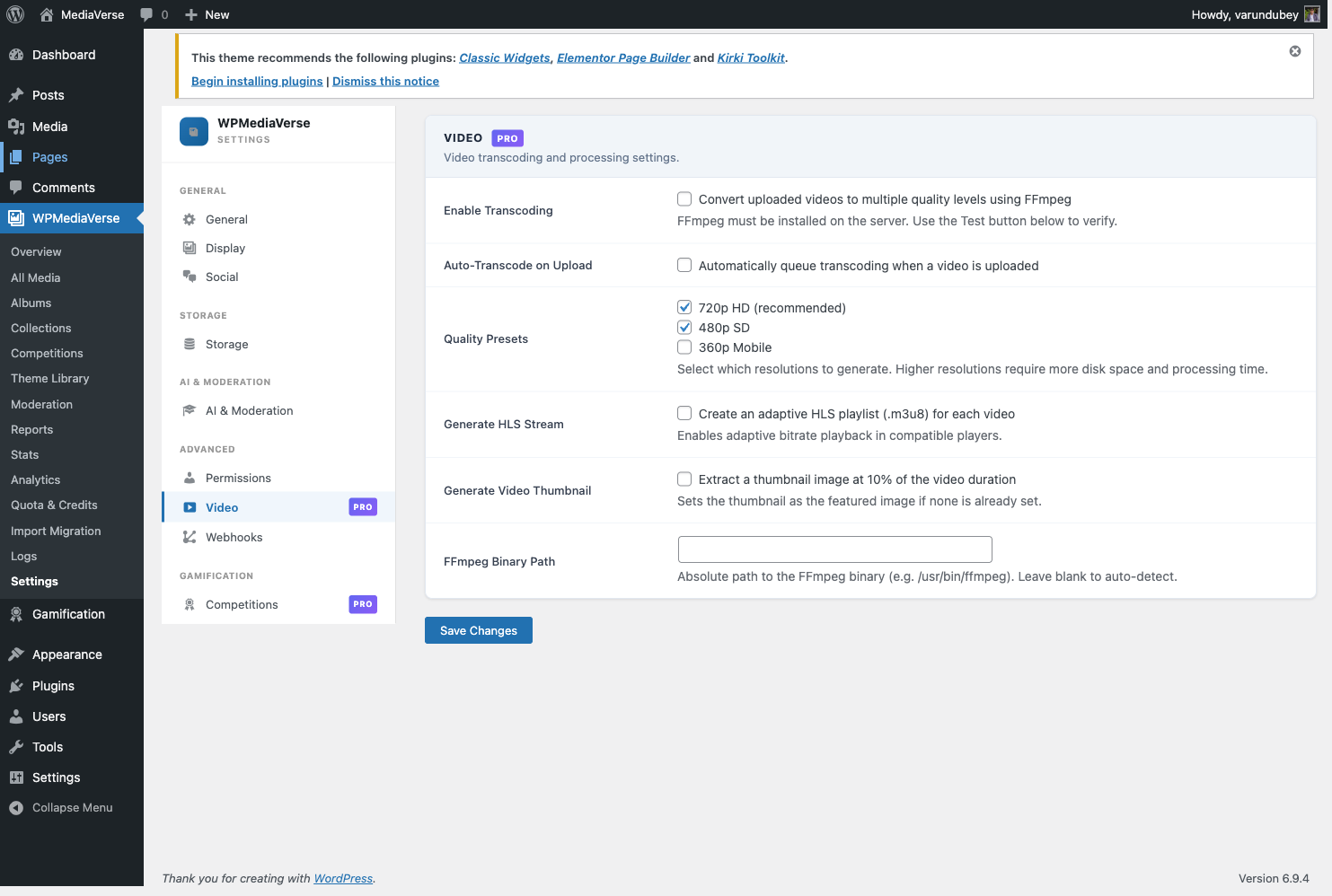Viewport: 1332px width, 896px height.
Task: Enable Generate HLS Stream option
Action: point(684,413)
